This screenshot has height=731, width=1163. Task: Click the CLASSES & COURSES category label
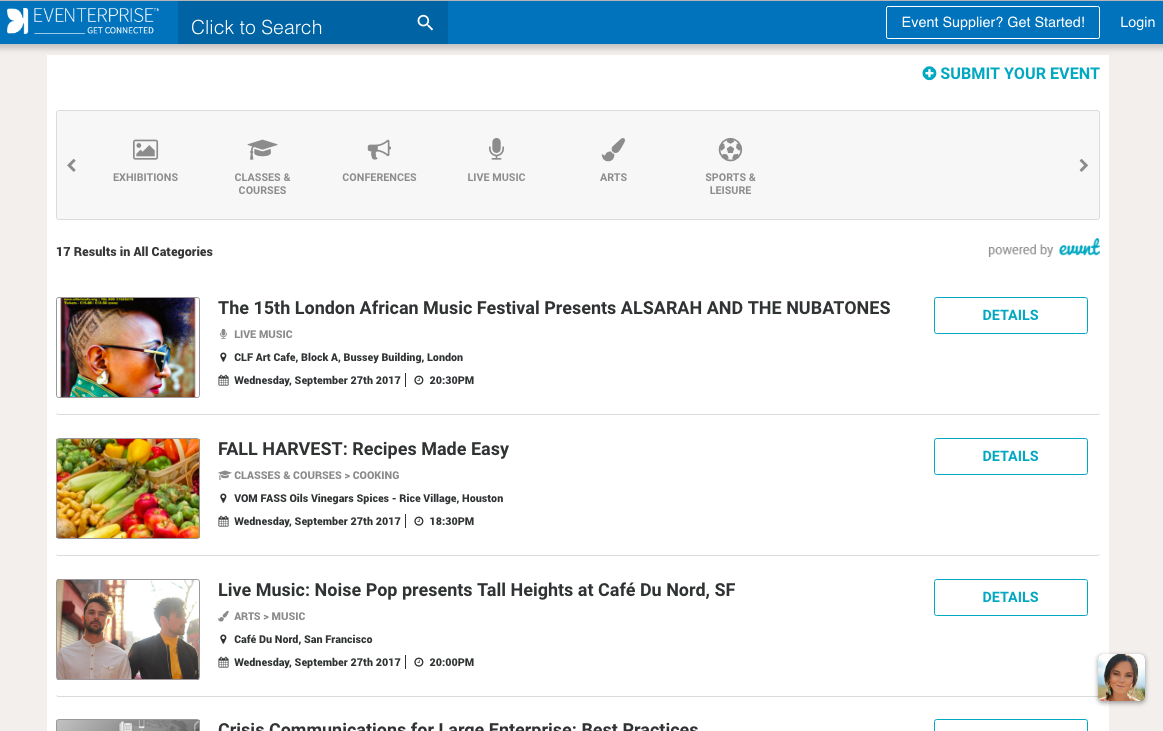point(262,184)
